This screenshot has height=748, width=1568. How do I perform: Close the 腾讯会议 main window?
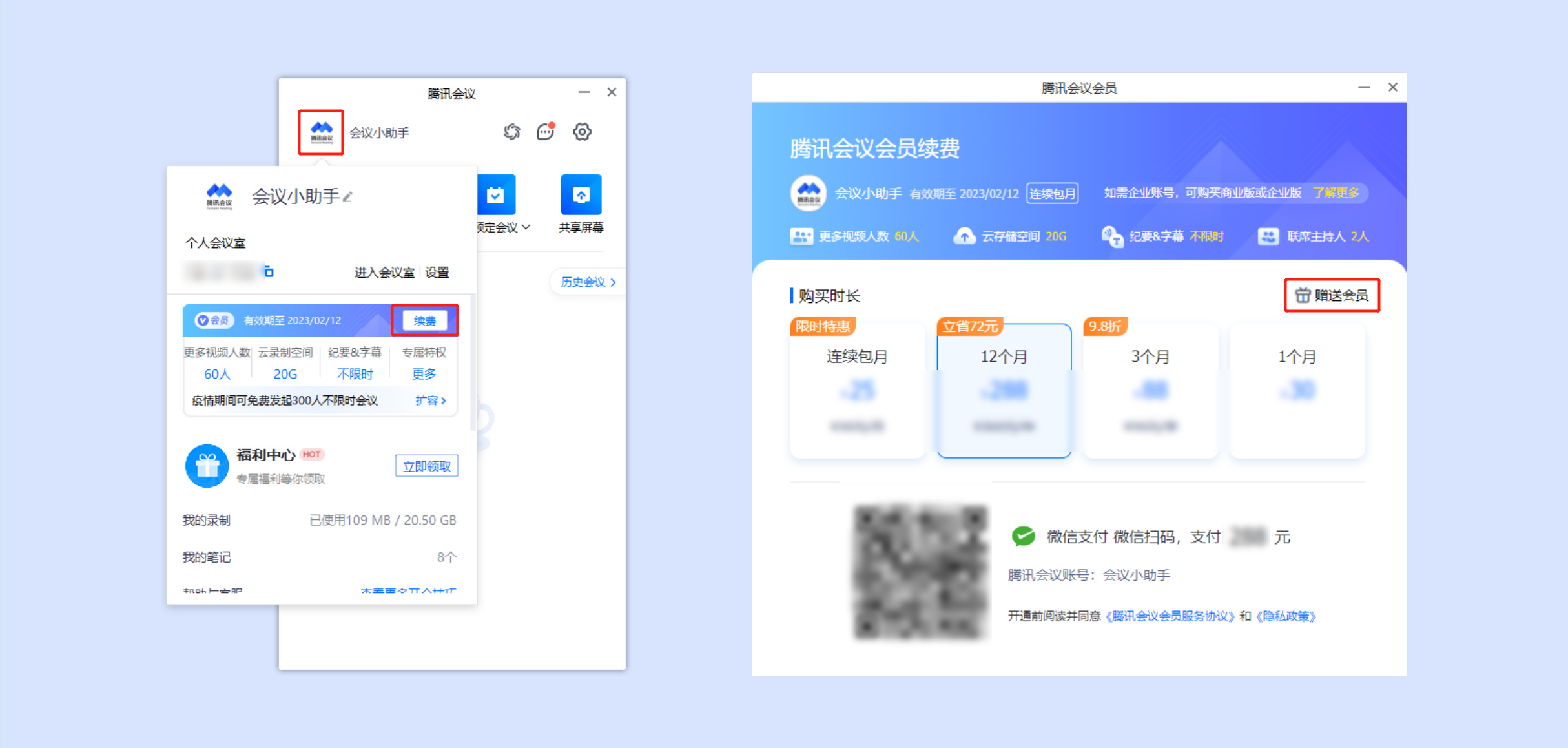[x=612, y=92]
